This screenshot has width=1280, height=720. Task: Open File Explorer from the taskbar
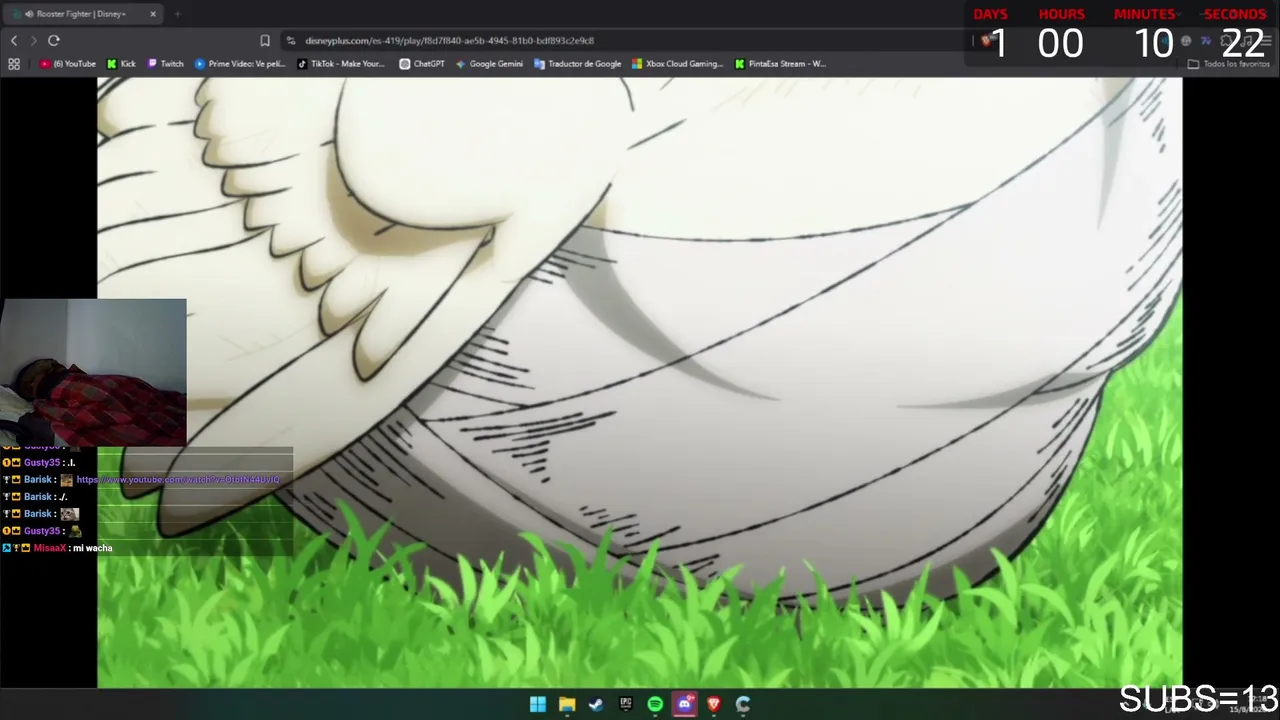[567, 704]
